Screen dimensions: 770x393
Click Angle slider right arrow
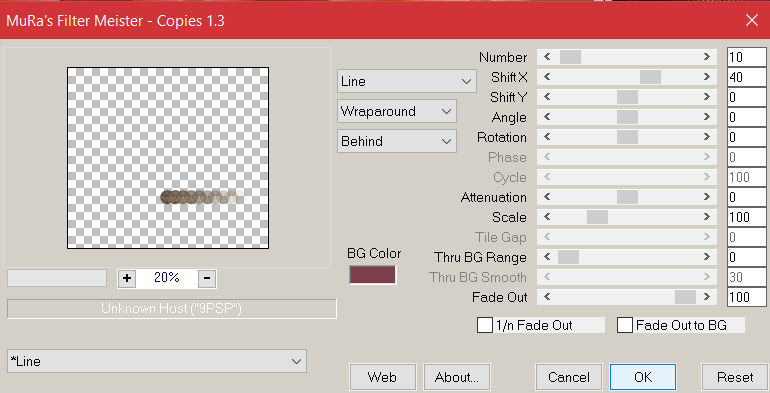click(x=707, y=117)
